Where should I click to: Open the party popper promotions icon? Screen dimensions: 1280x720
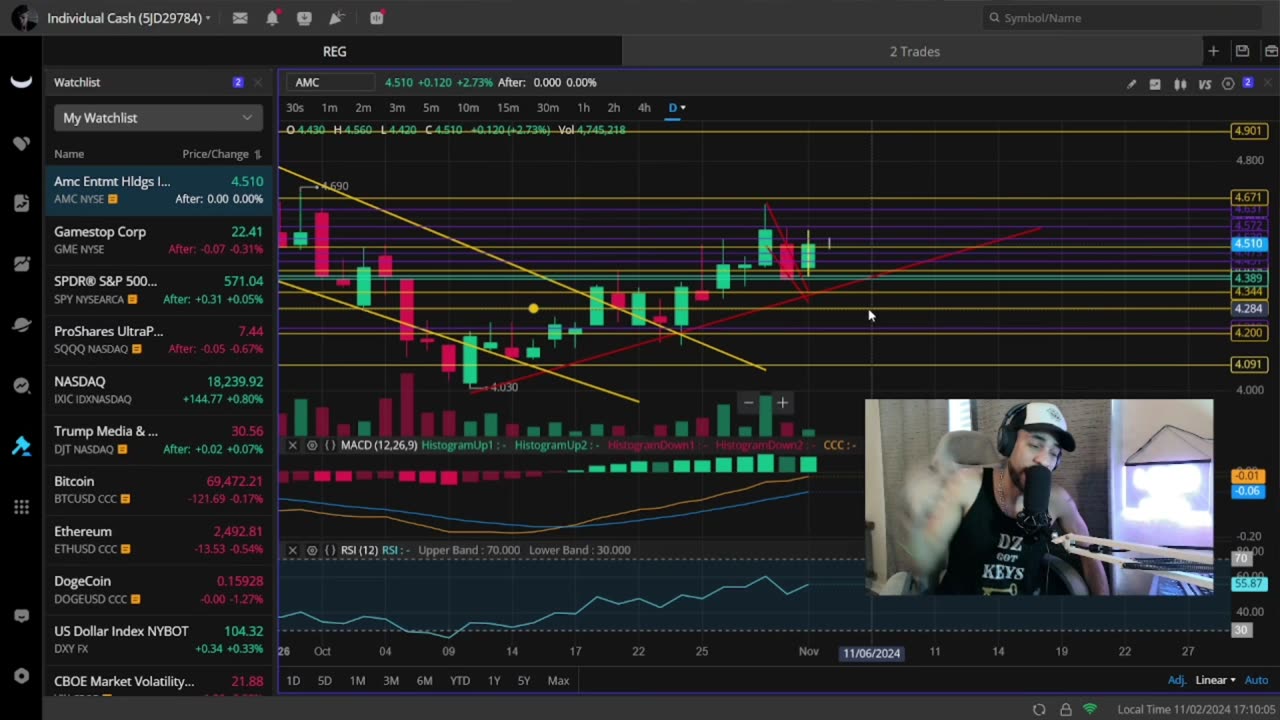coord(337,18)
